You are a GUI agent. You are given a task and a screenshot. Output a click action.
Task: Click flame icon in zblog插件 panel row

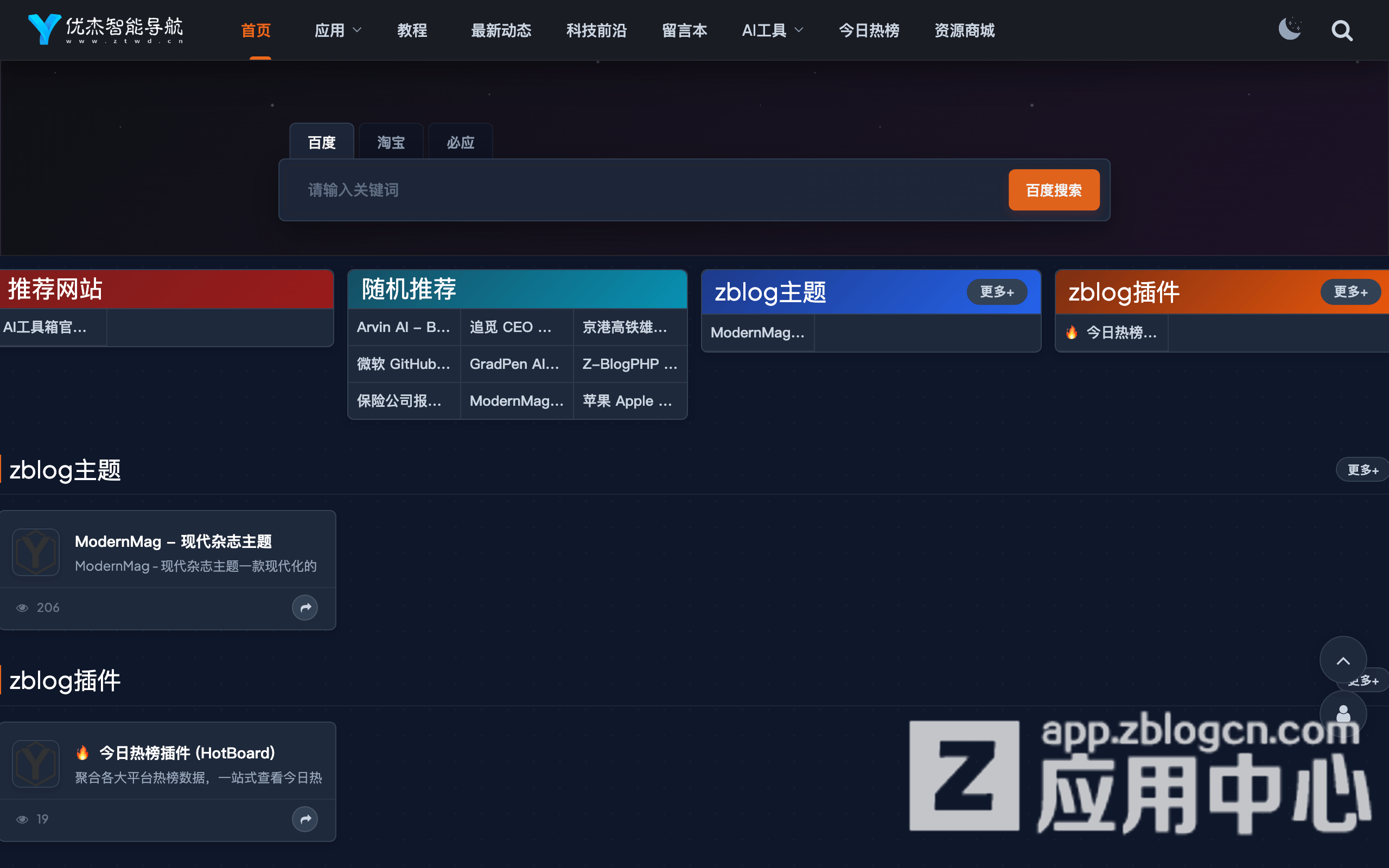click(x=1072, y=333)
